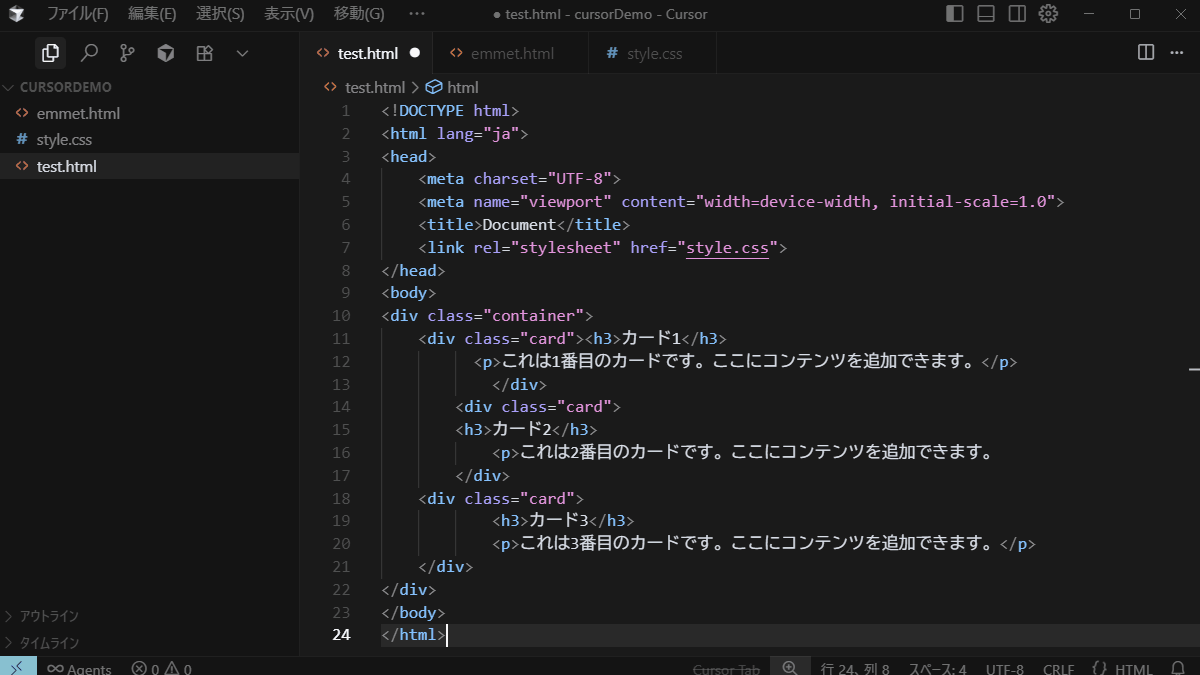Expand the アウトライン section
The image size is (1200, 675).
point(150,616)
